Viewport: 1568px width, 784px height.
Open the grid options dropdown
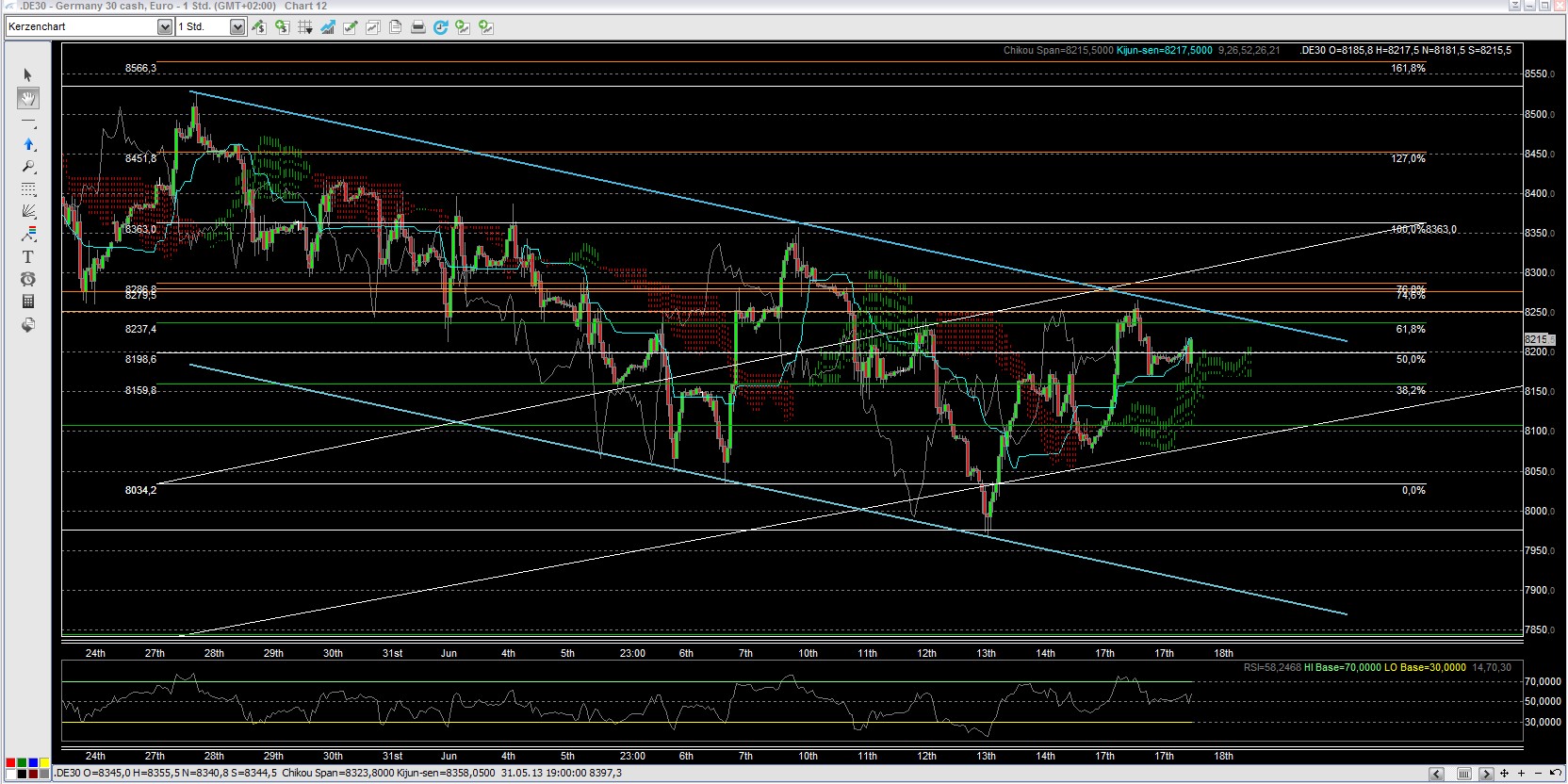click(x=304, y=27)
